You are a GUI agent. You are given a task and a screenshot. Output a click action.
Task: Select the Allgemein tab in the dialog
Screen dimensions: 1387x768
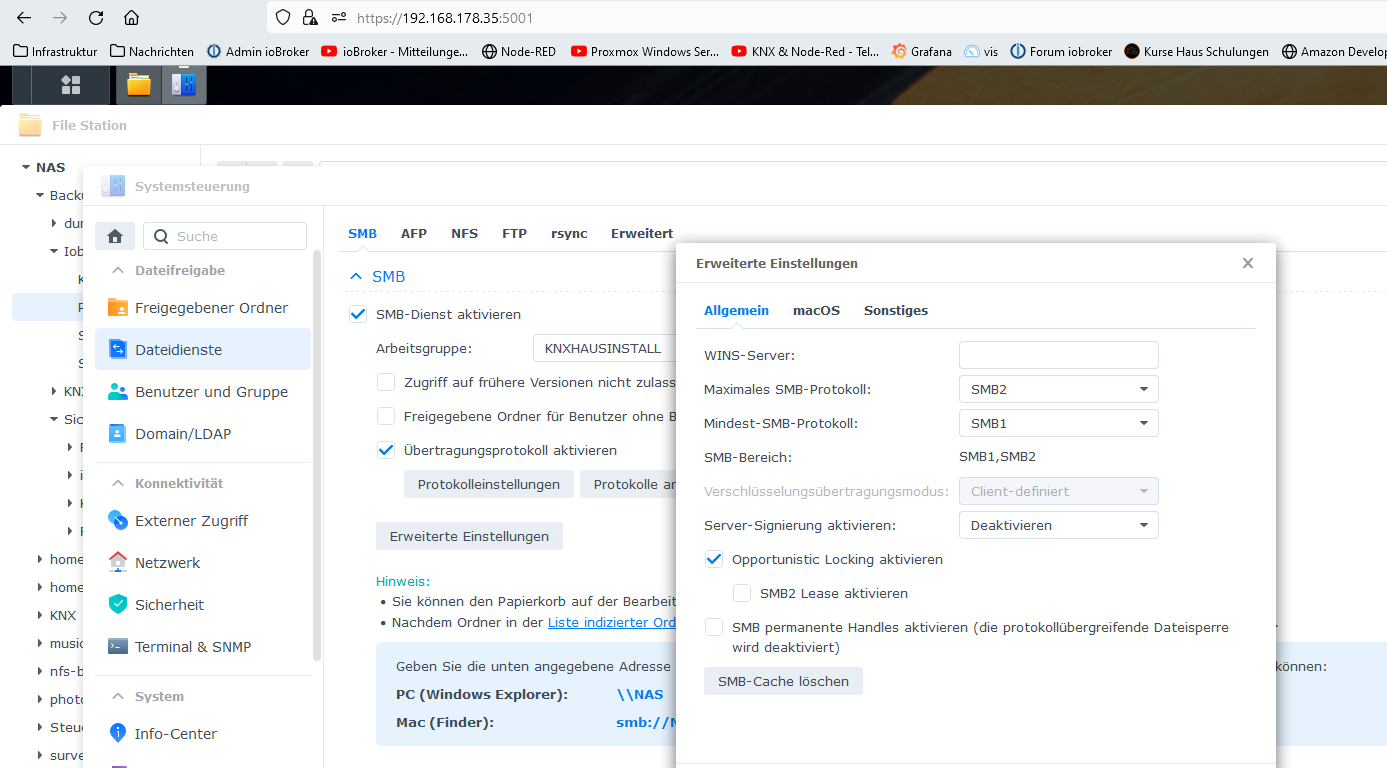coord(736,310)
